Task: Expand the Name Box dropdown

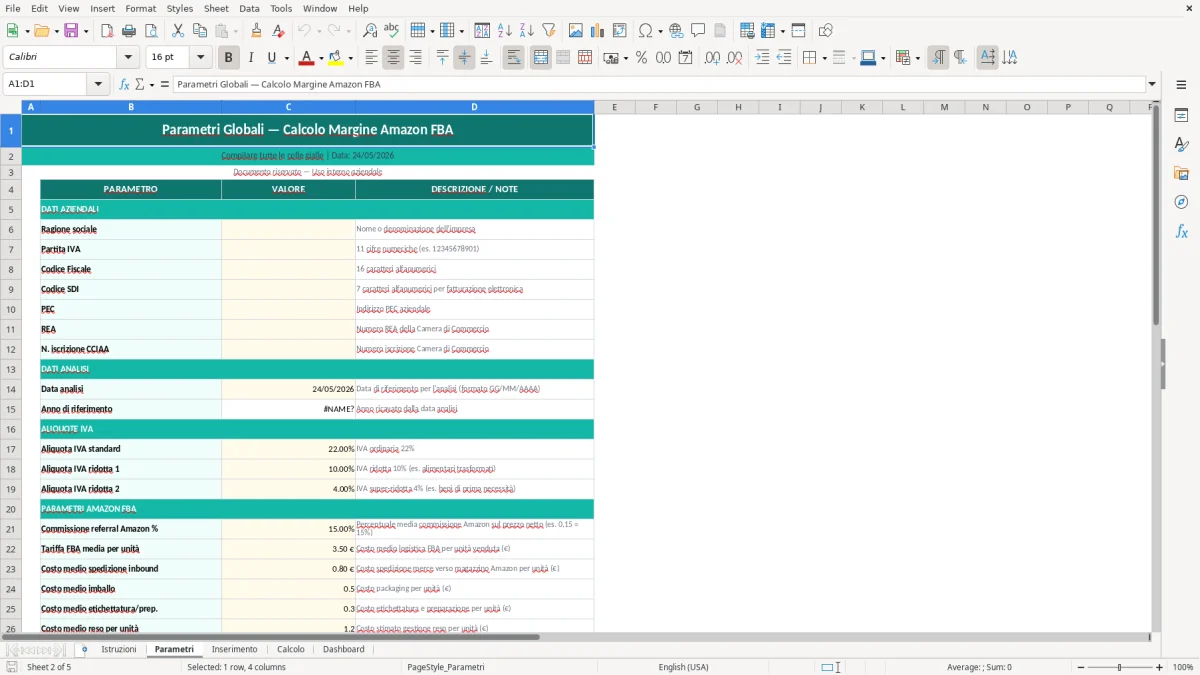Action: [x=99, y=84]
